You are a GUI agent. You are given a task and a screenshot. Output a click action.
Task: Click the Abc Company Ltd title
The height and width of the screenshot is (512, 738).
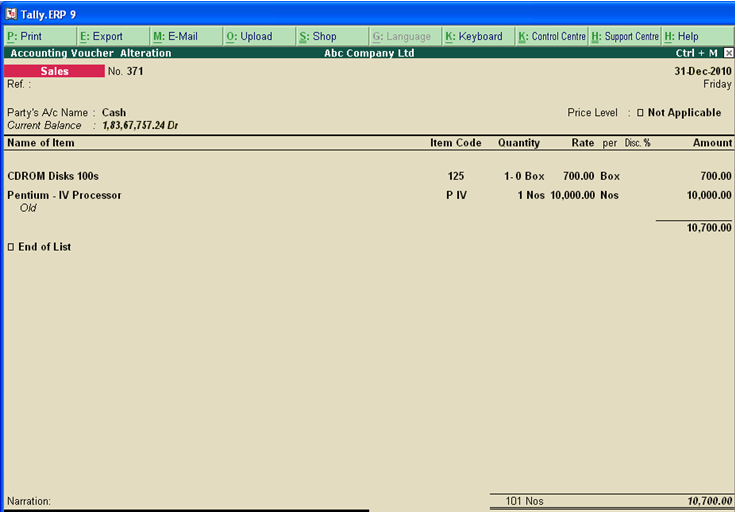point(369,53)
